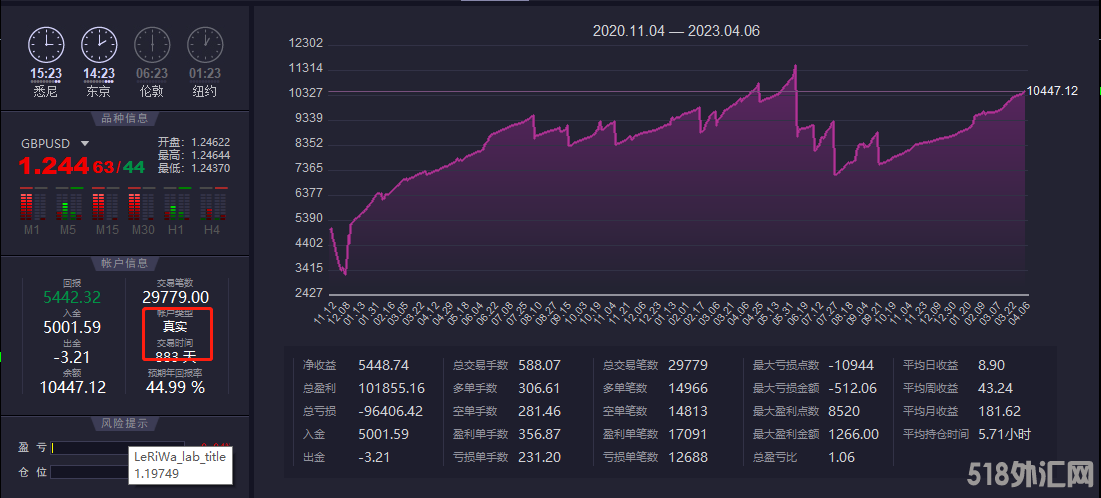Select the M15 timeframe signal meter
The image size is (1101, 498).
click(x=105, y=207)
